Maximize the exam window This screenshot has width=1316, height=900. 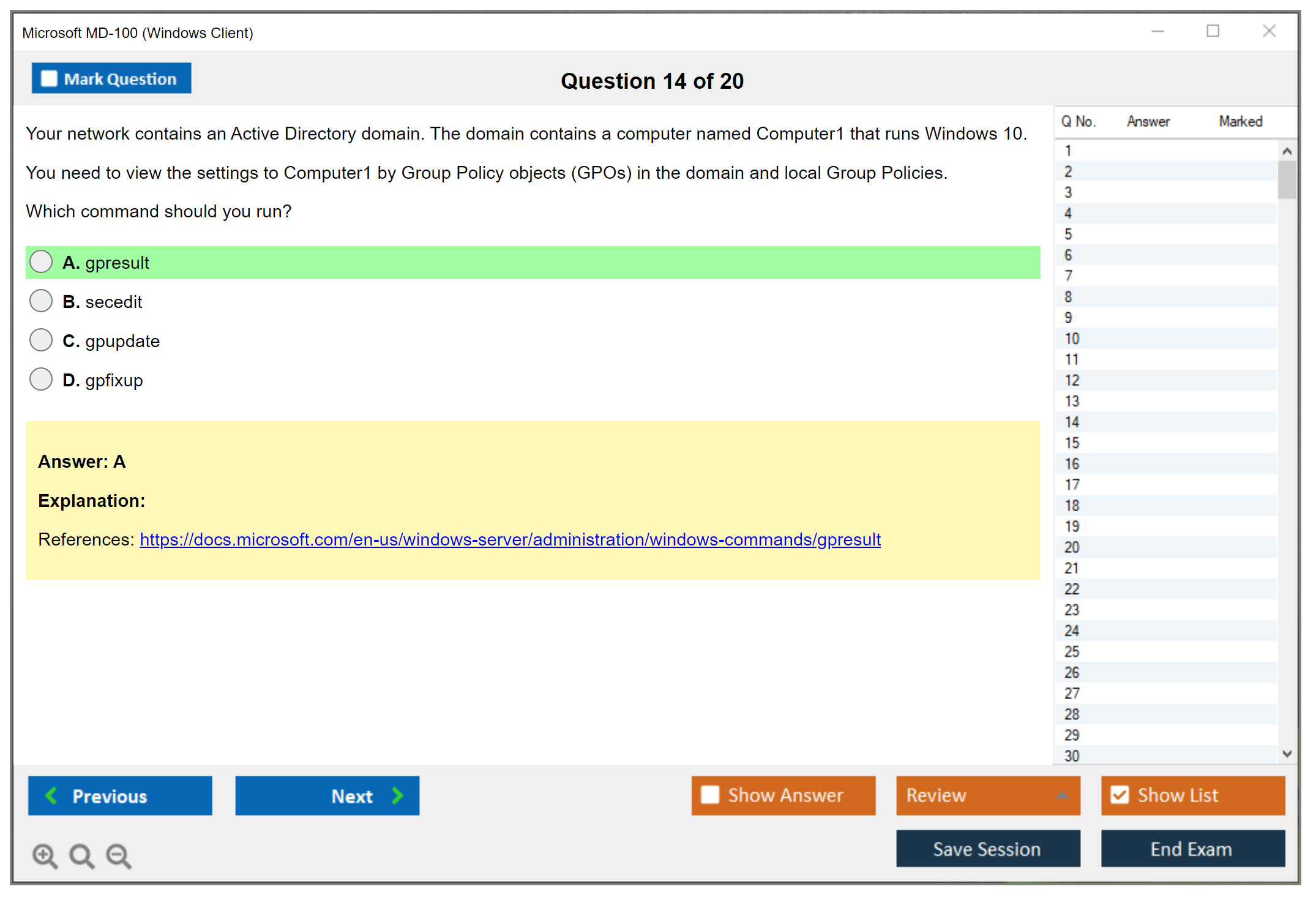coord(1213,31)
